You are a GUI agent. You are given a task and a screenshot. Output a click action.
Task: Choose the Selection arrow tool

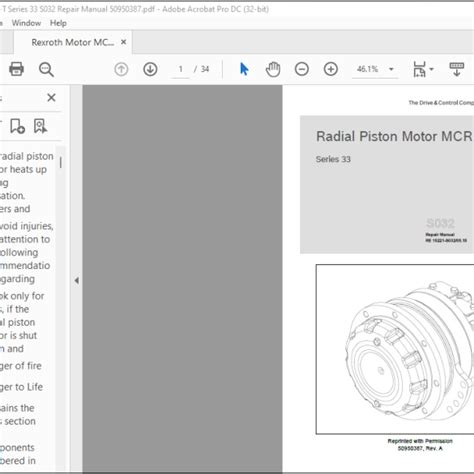pyautogui.click(x=244, y=69)
